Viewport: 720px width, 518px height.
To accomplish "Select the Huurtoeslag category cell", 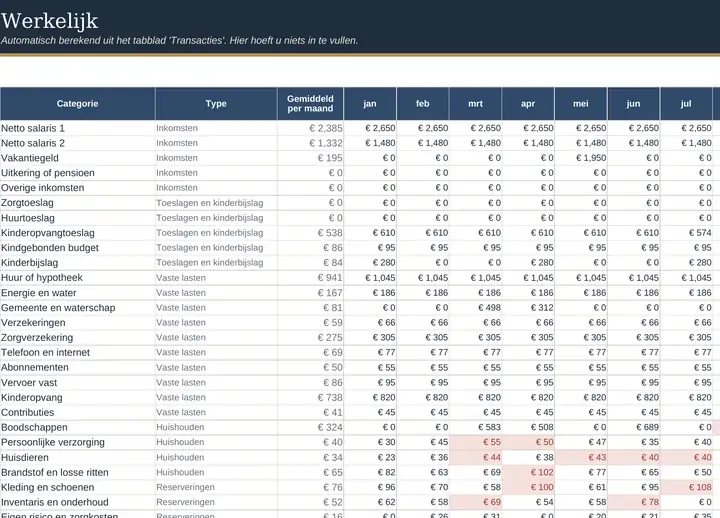I will [x=78, y=218].
